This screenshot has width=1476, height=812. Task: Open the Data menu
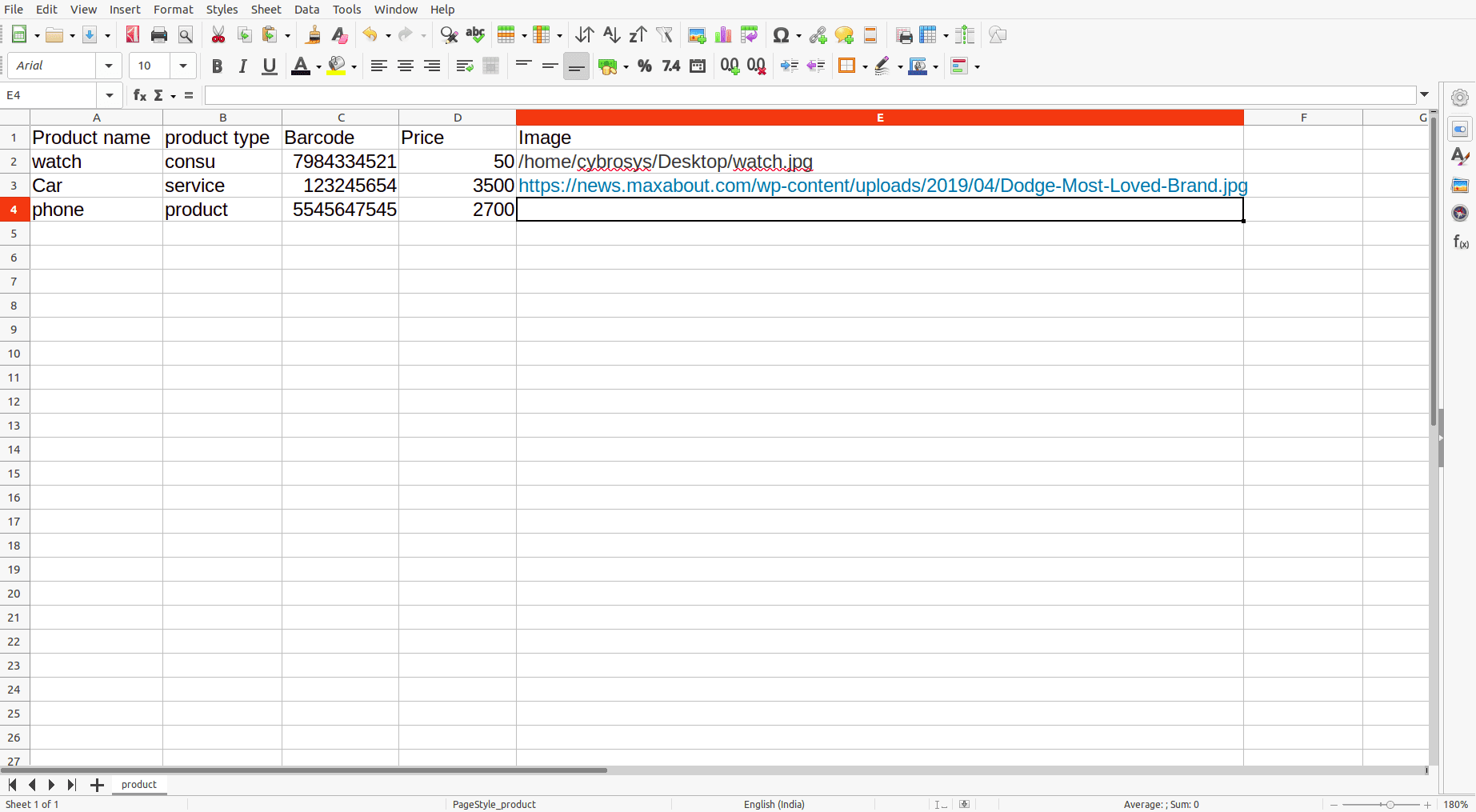tap(307, 10)
